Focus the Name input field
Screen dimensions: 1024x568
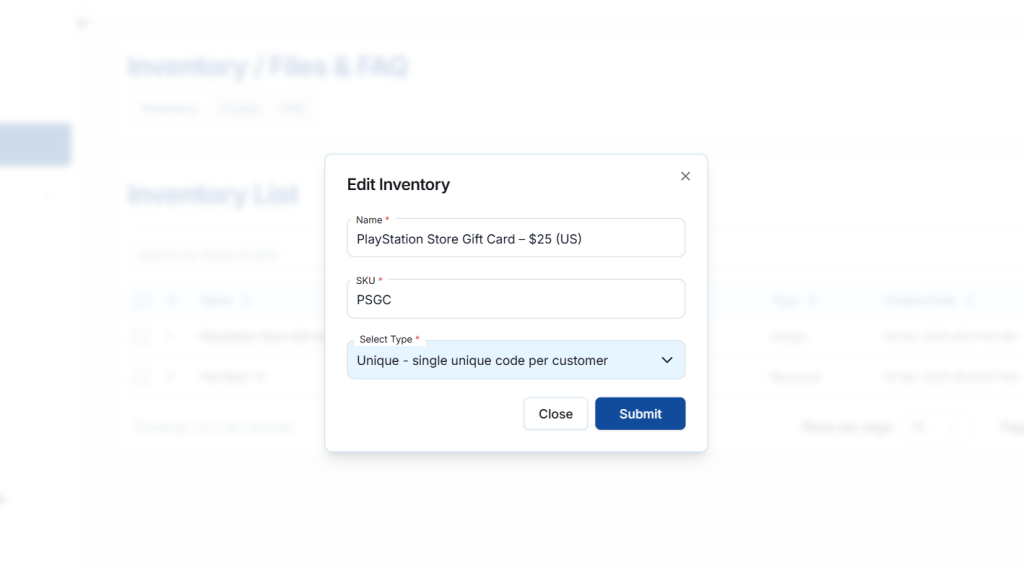[x=515, y=240]
